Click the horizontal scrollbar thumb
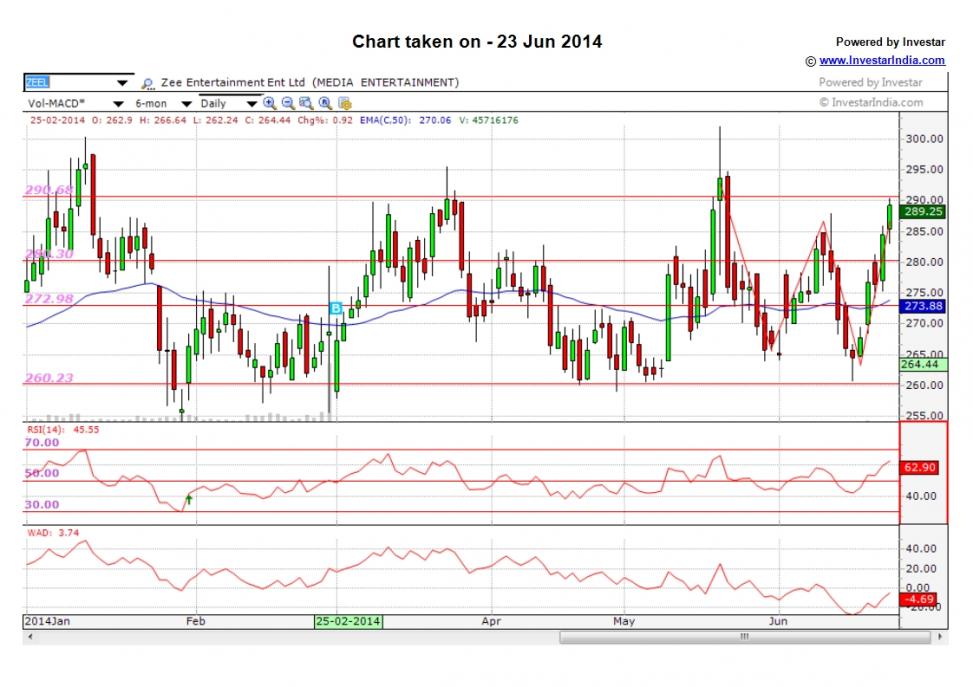 745,637
